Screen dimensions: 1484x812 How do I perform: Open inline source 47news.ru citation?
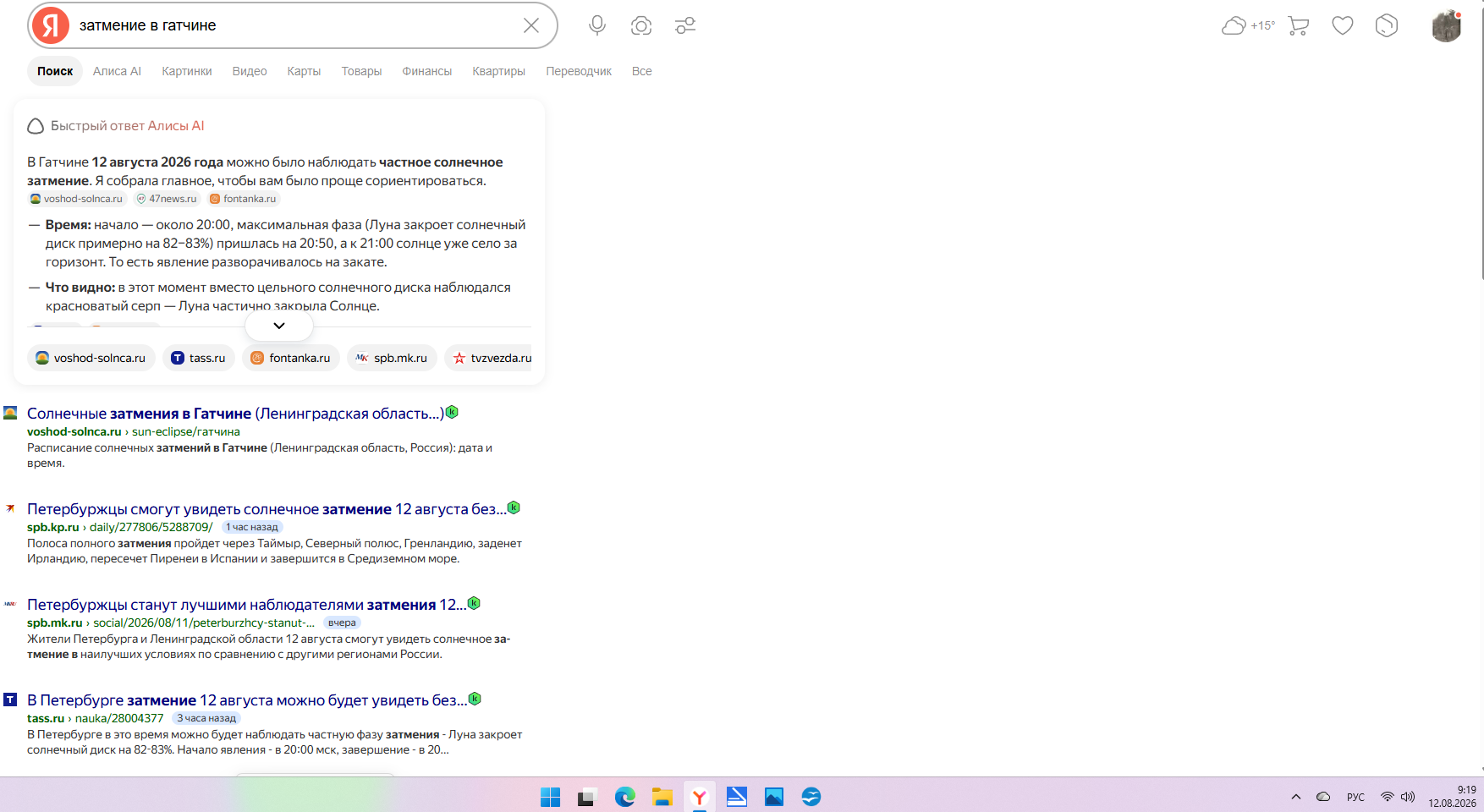pyautogui.click(x=167, y=199)
